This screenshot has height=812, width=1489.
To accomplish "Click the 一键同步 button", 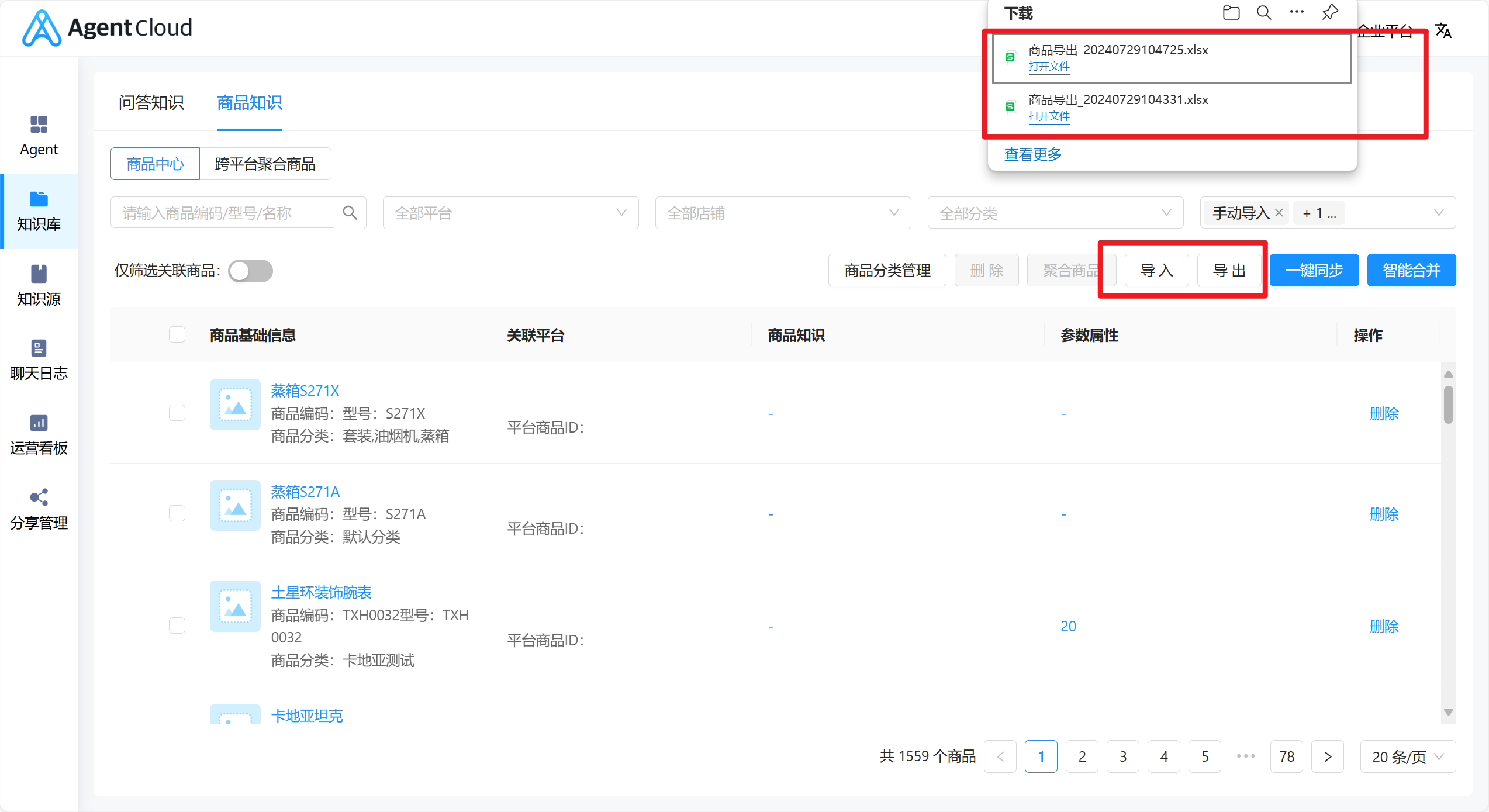I will coord(1314,270).
